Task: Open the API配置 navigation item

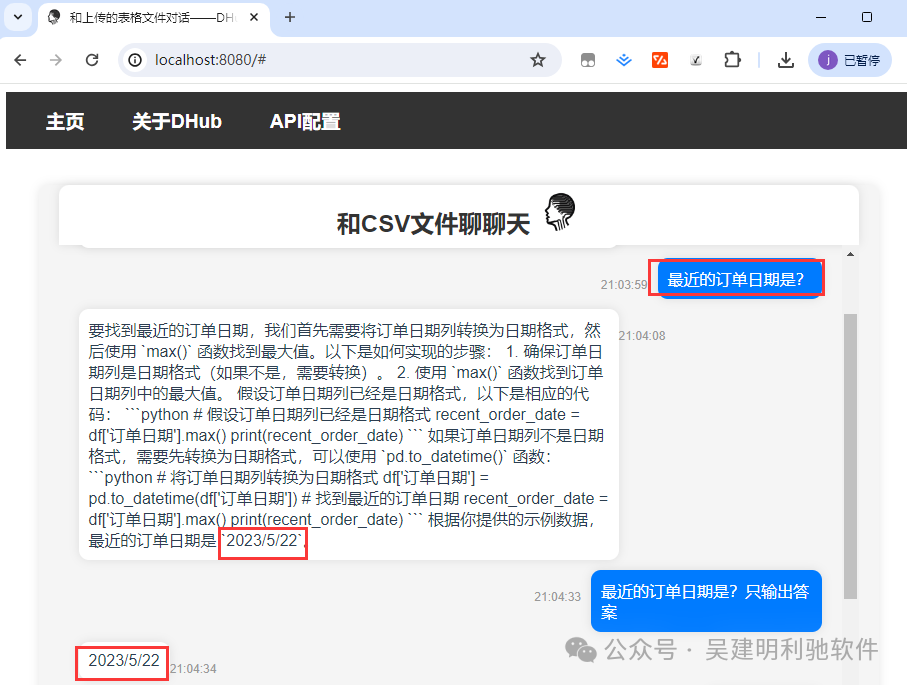Action: point(305,121)
